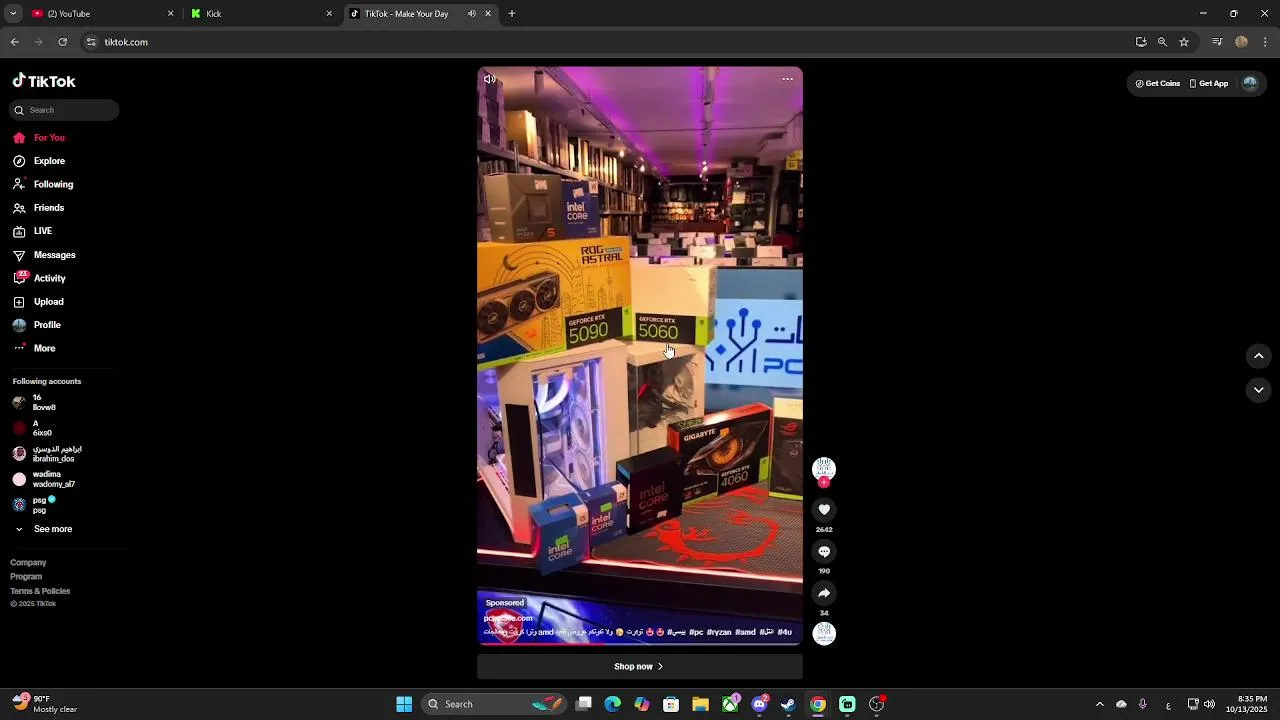1280x720 pixels.
Task: Open the advertiser's profile avatar above the heart
Action: pos(824,468)
